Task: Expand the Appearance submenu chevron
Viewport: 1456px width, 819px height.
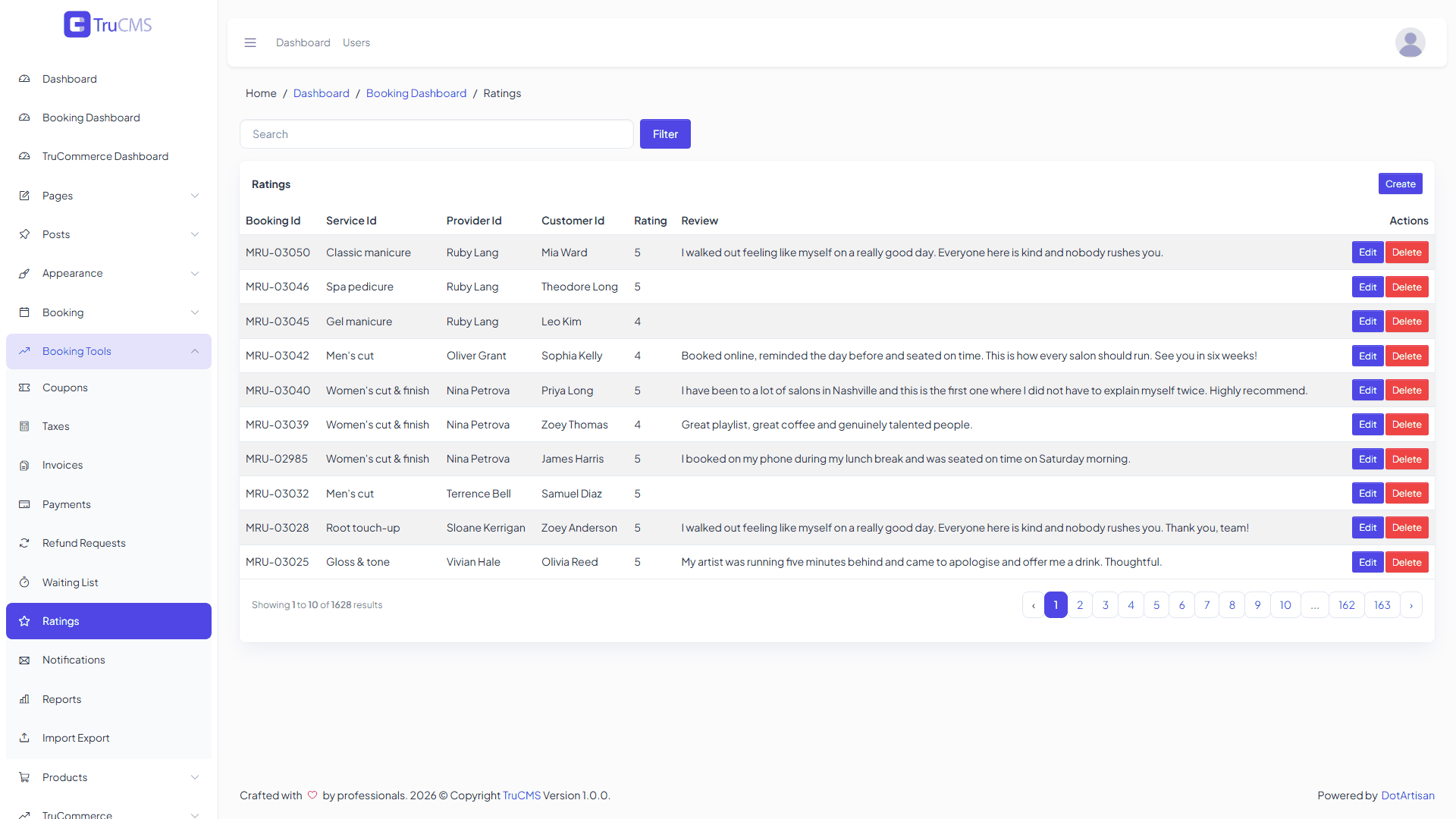Action: coord(195,273)
